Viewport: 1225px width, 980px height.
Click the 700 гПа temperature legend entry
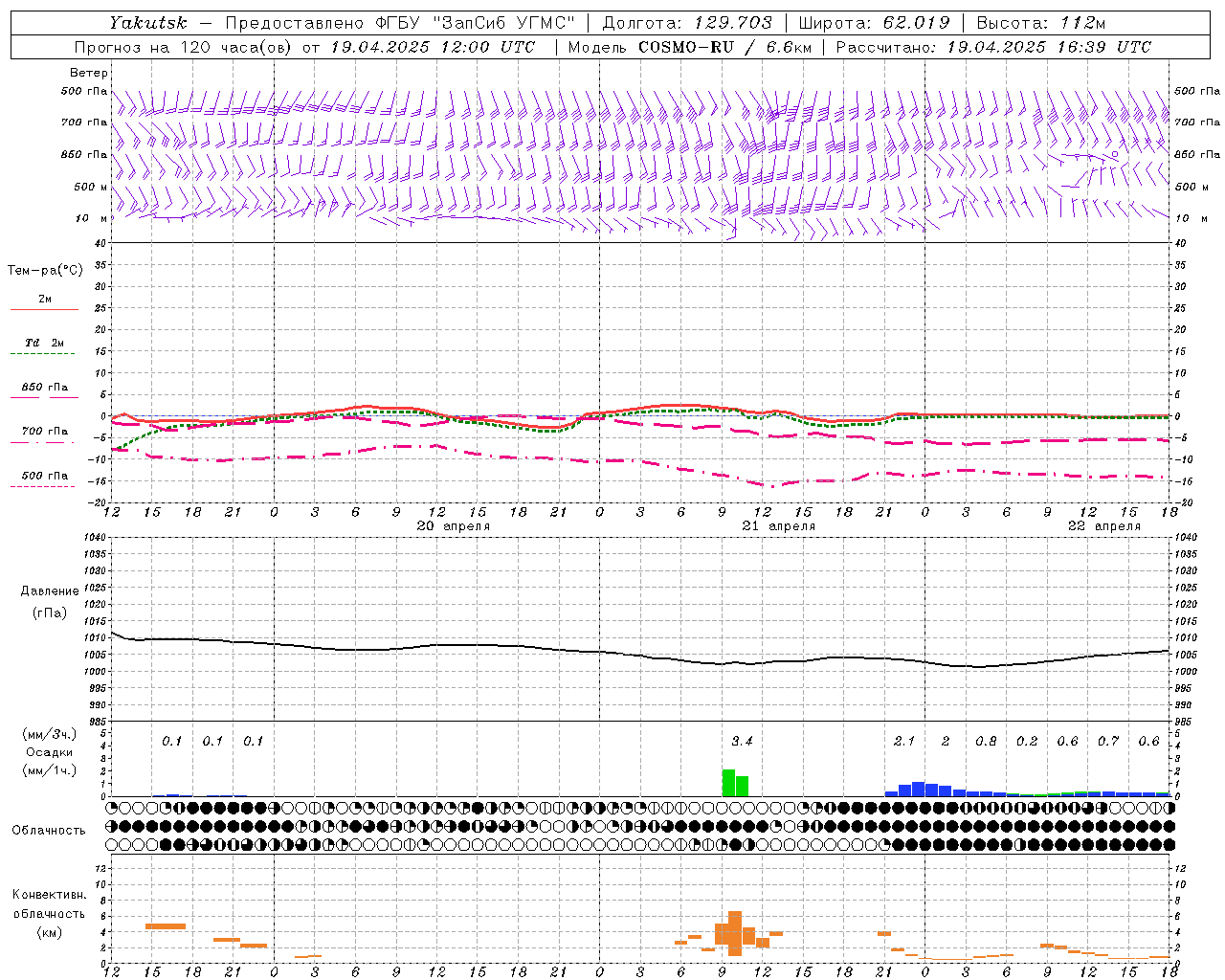click(x=44, y=432)
